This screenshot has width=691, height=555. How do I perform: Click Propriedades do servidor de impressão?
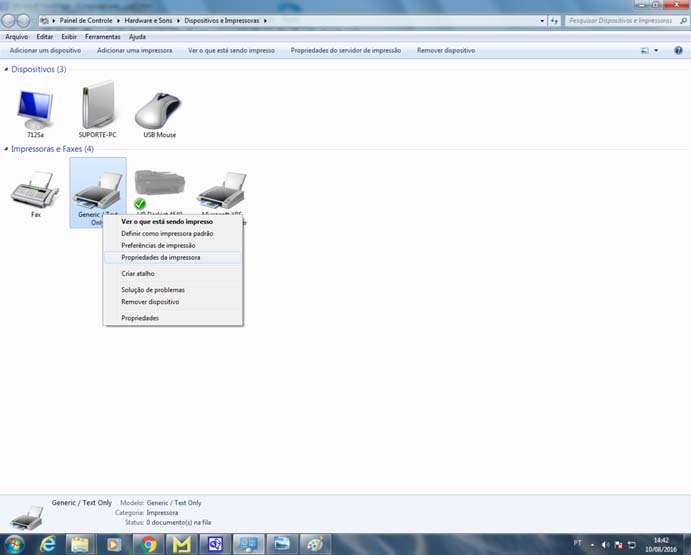coord(345,50)
